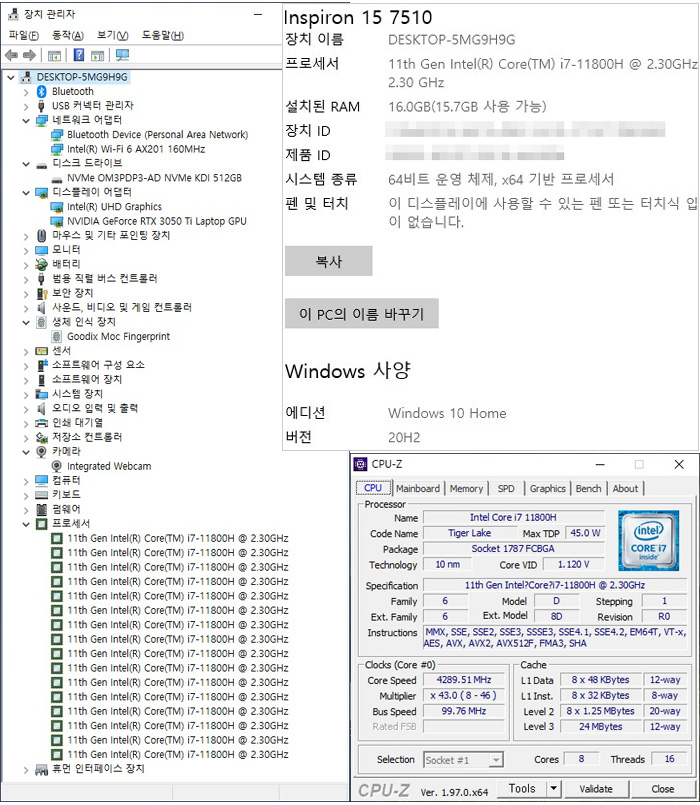Click the help question-mark toolbar icon
Image resolution: width=700 pixels, height=805 pixels.
[79, 55]
